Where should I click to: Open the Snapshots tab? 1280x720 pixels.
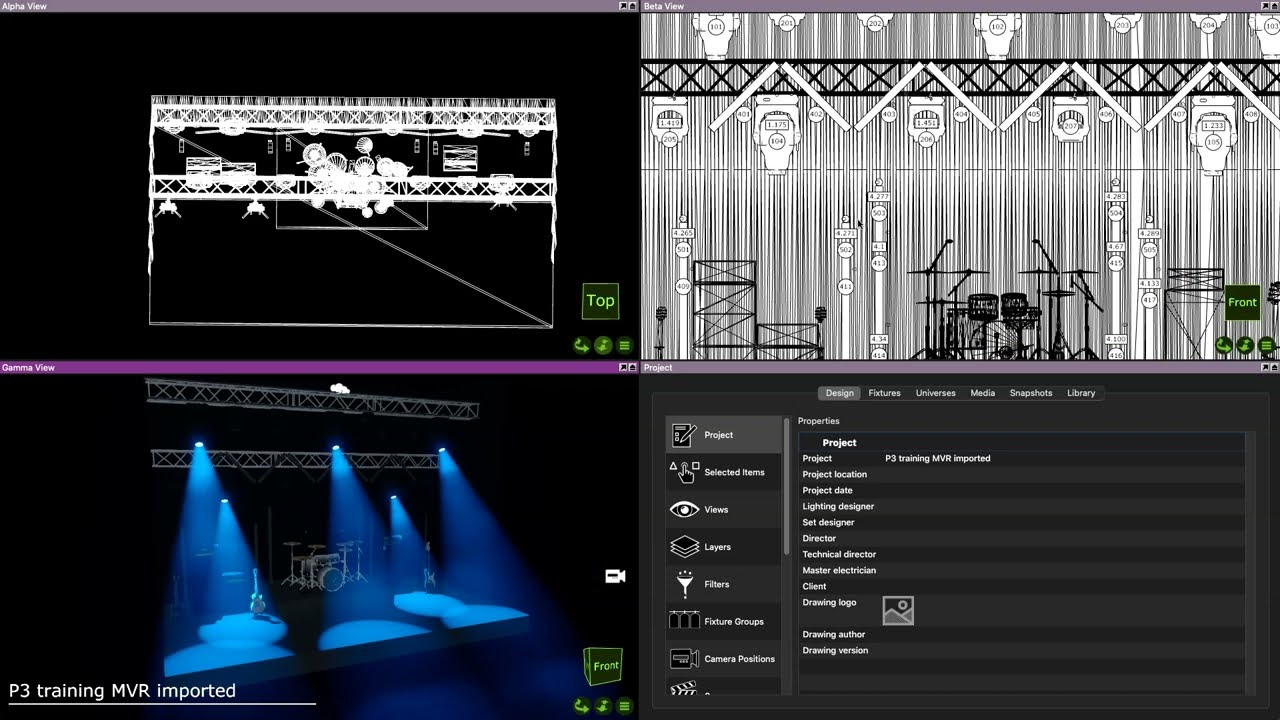click(1030, 393)
